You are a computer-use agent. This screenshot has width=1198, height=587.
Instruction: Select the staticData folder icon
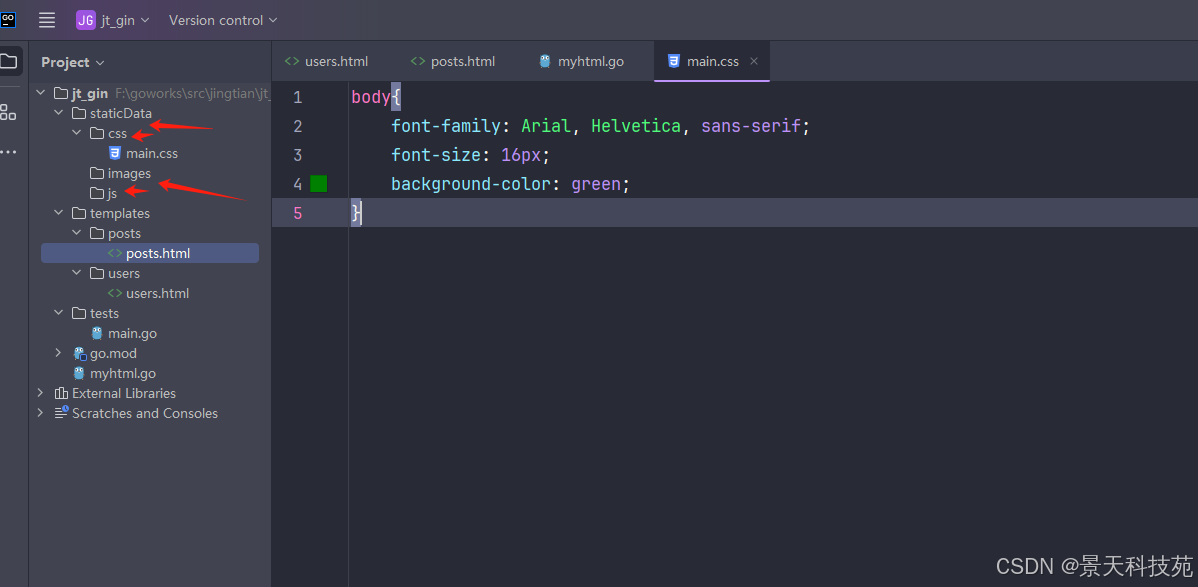pyautogui.click(x=79, y=113)
